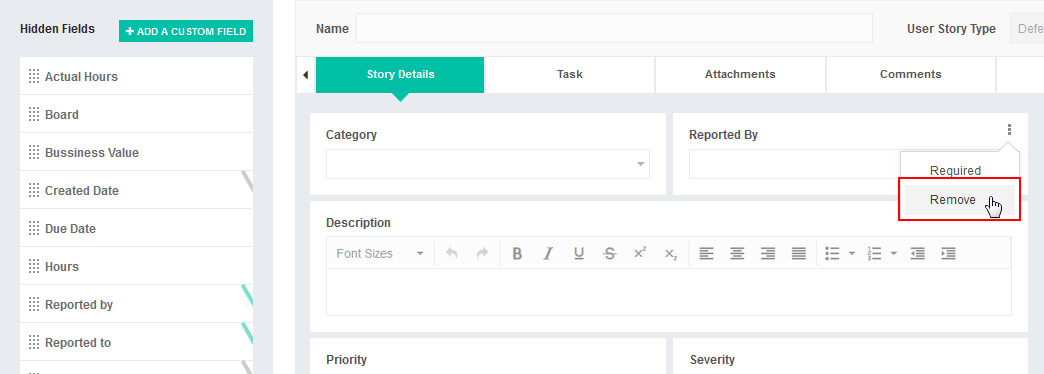
Task: Open User Story Type dropdown
Action: pyautogui.click(x=1027, y=29)
